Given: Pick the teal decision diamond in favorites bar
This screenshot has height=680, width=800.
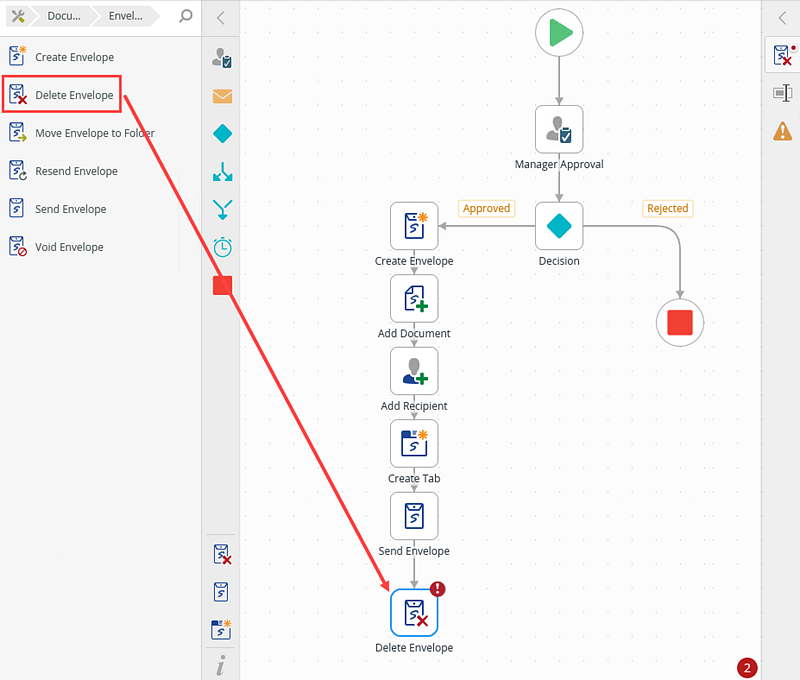Looking at the screenshot, I should pos(222,134).
